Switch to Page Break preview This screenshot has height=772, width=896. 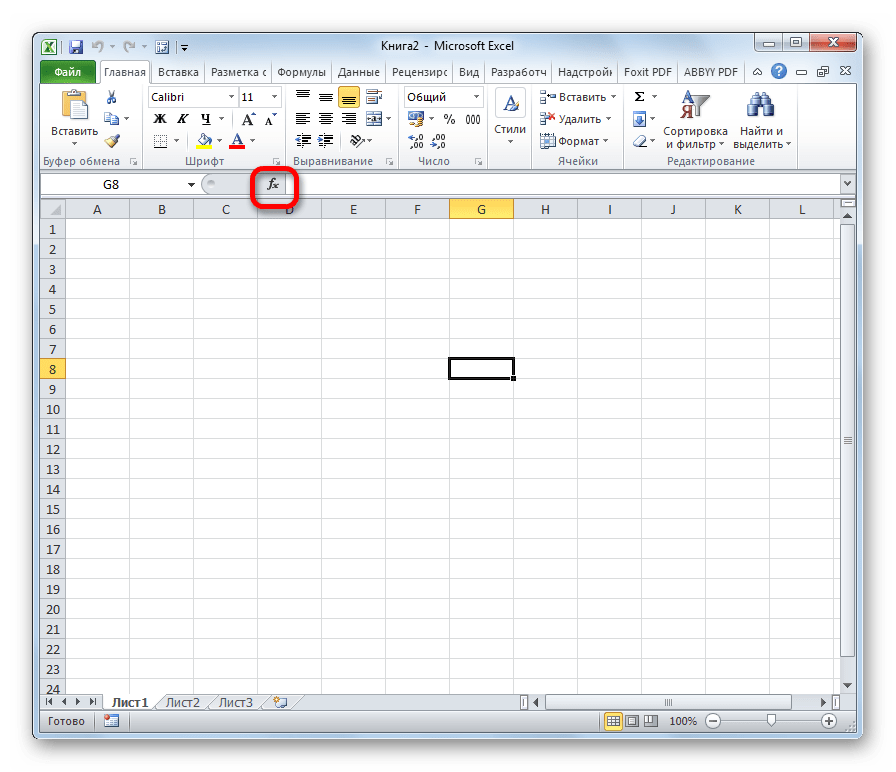tap(651, 721)
